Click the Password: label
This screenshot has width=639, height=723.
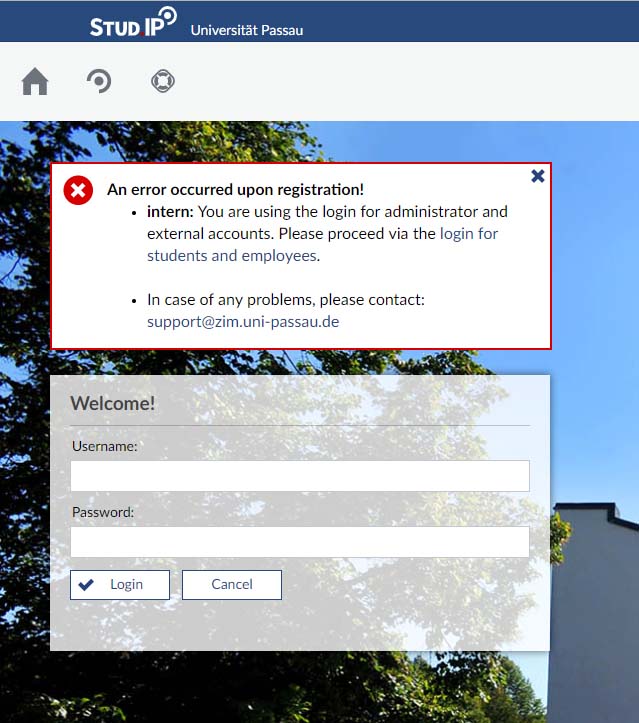(103, 512)
